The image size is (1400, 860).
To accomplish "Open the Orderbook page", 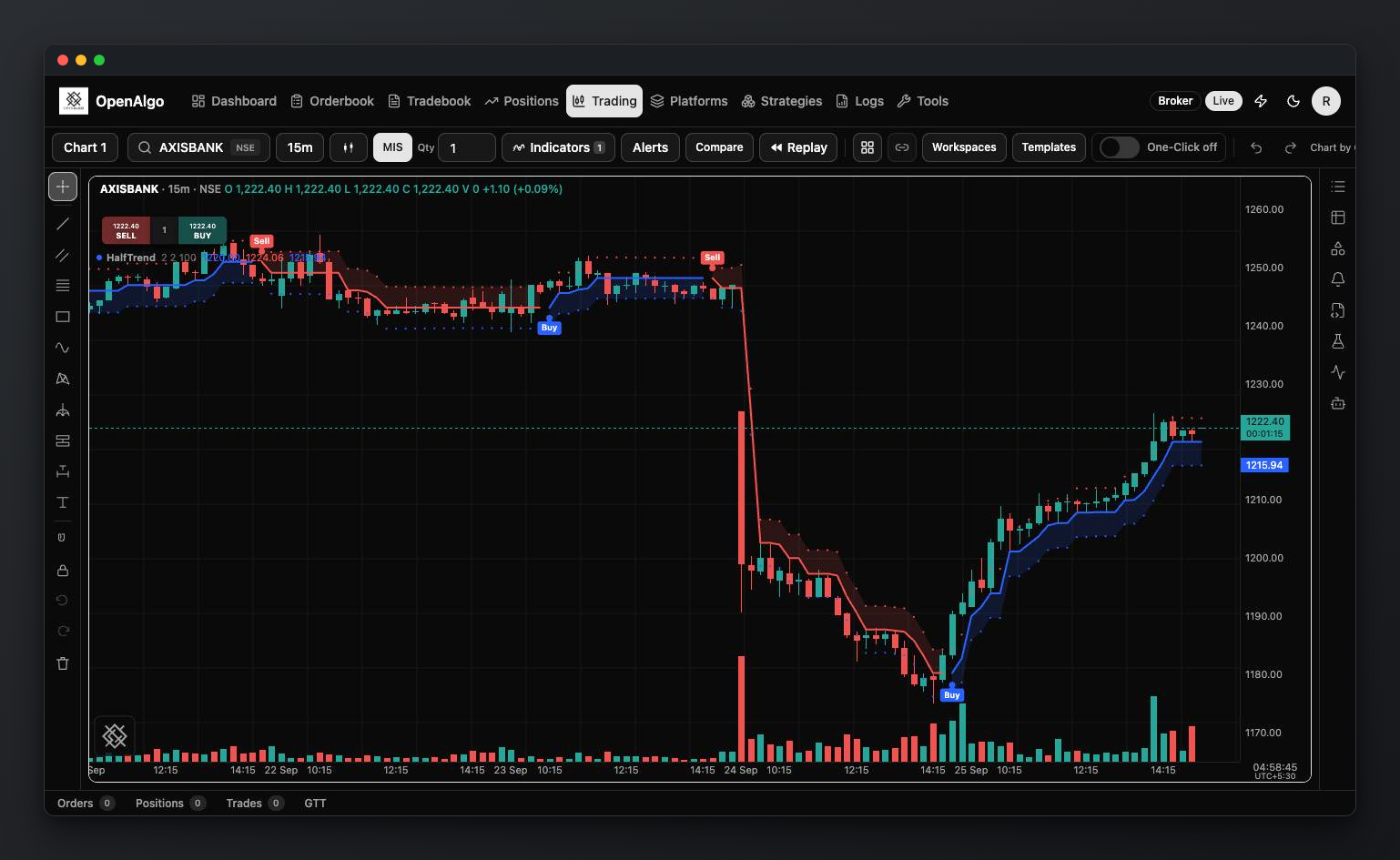I will 332,101.
